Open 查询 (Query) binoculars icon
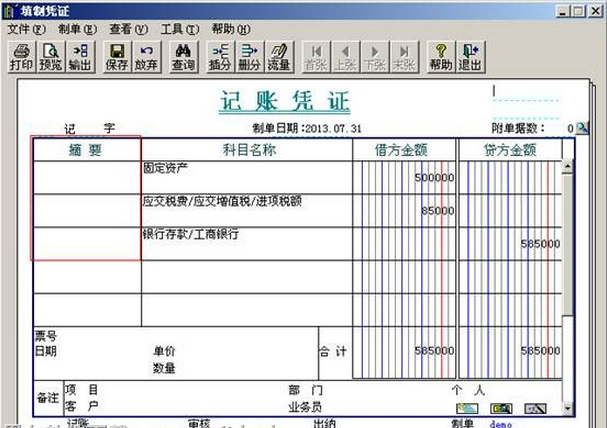The height and width of the screenshot is (428, 607). (x=183, y=56)
